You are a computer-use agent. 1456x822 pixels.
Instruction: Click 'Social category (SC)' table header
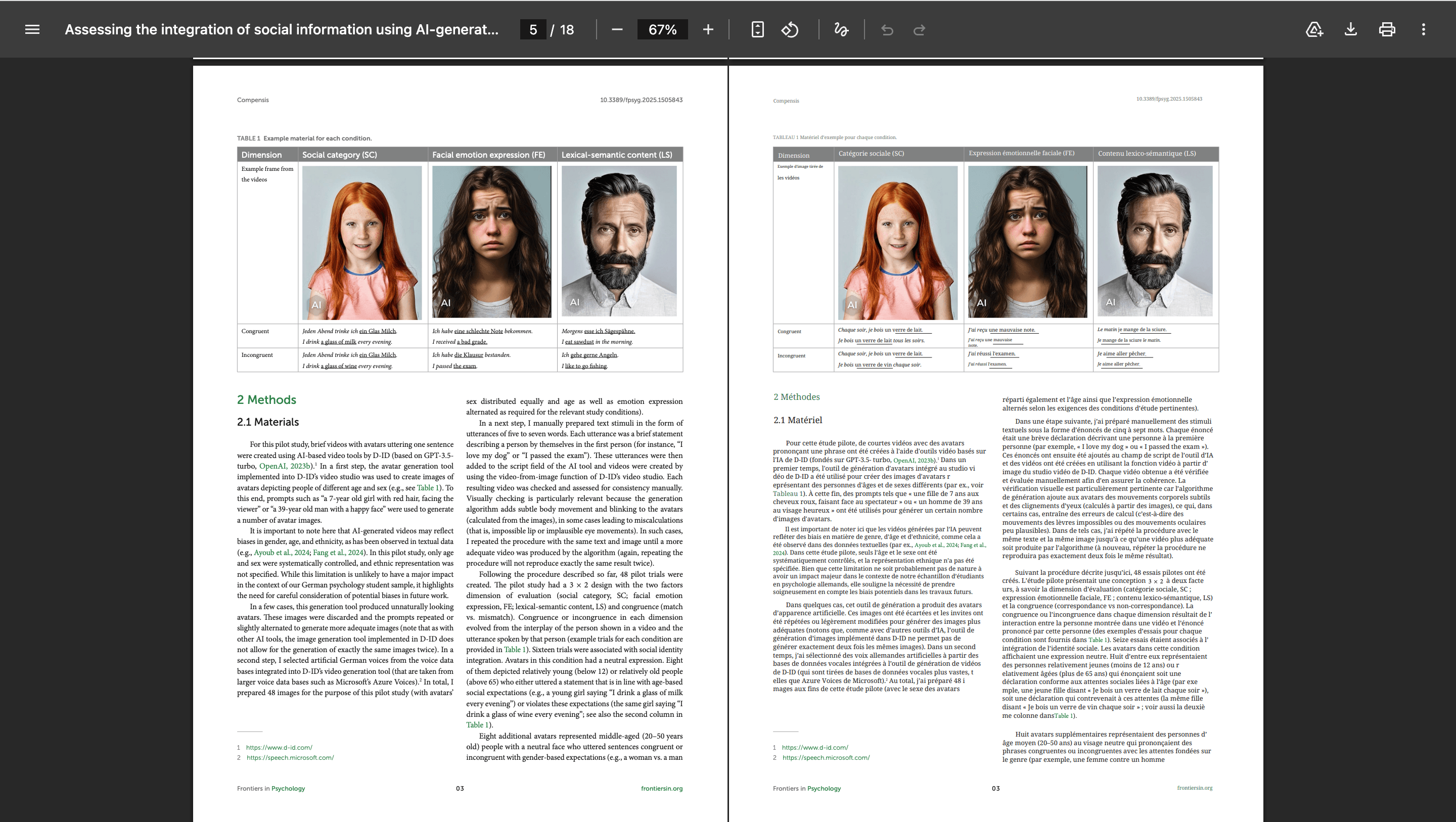339,154
